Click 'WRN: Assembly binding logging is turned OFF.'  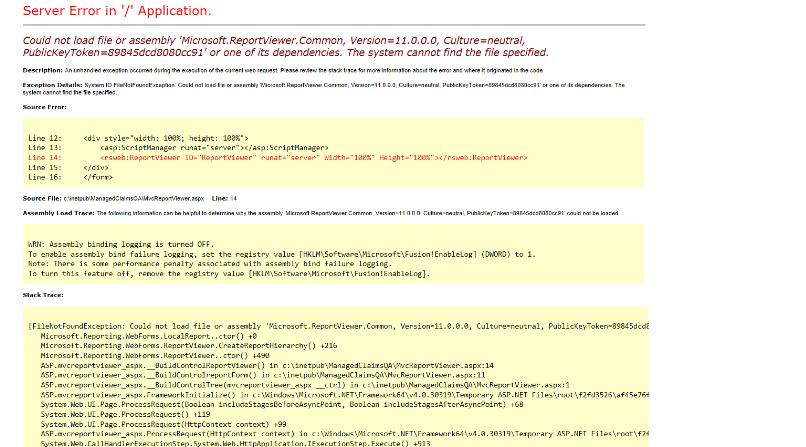coord(121,245)
